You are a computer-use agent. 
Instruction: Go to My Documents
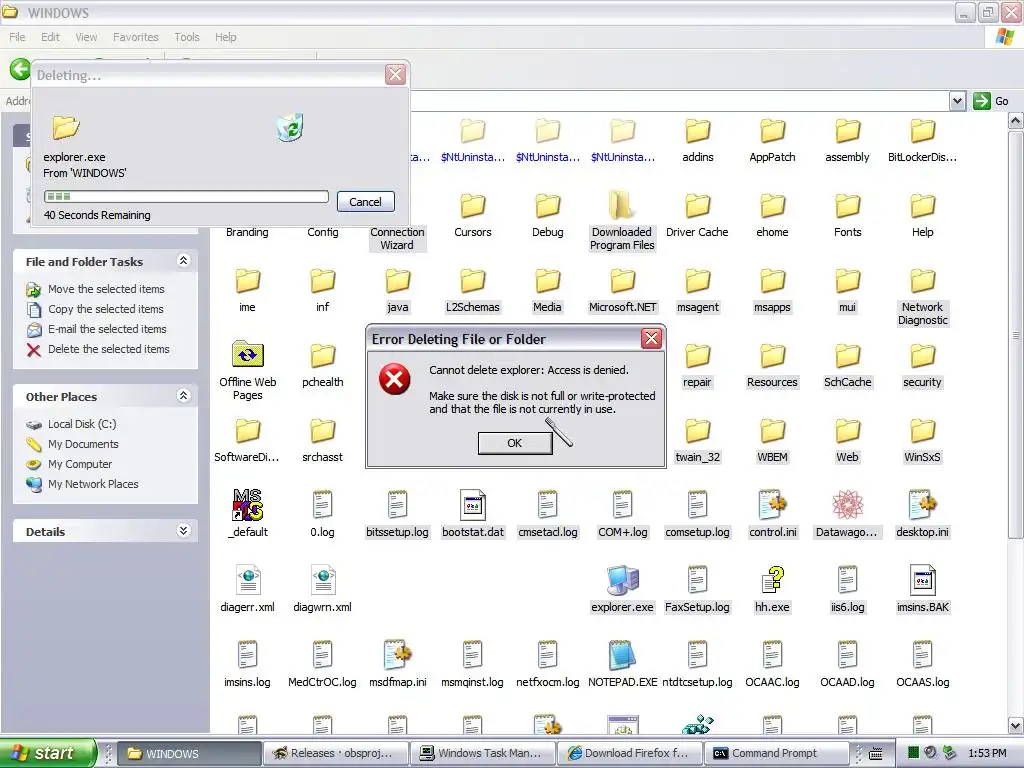[83, 444]
